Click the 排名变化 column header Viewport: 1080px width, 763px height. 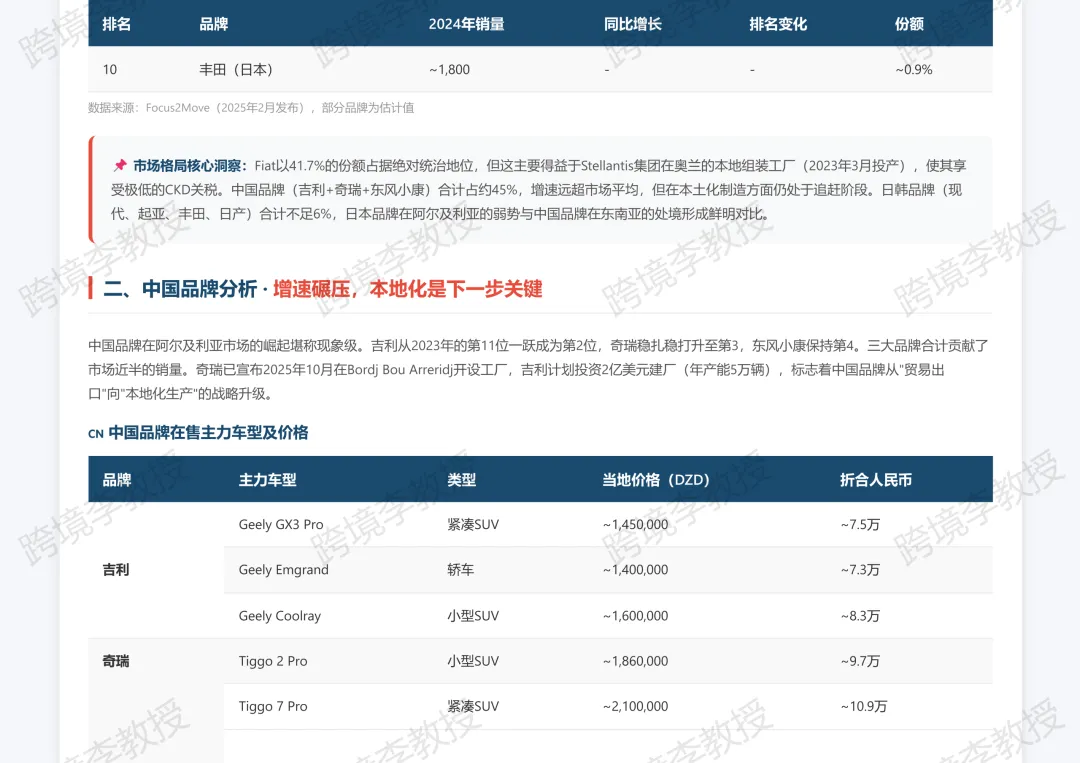[x=778, y=24]
